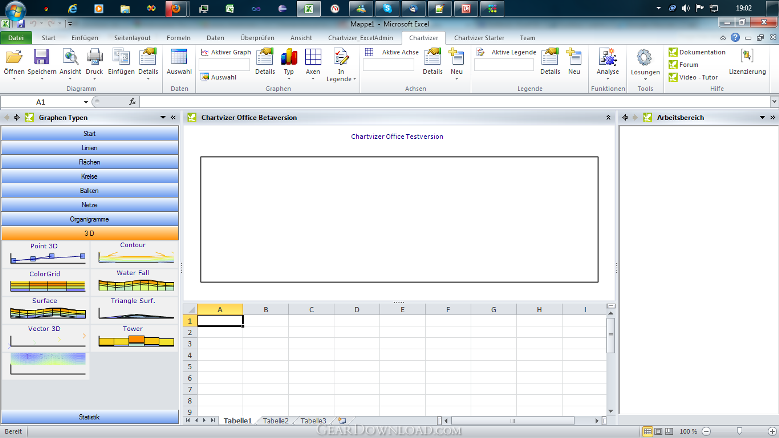
Task: Select the Vector 3D chart type
Action: [x=46, y=337]
